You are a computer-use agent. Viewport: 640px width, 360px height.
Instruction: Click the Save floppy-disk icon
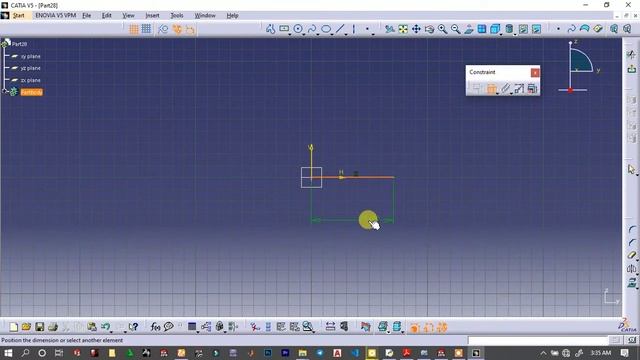(x=39, y=327)
